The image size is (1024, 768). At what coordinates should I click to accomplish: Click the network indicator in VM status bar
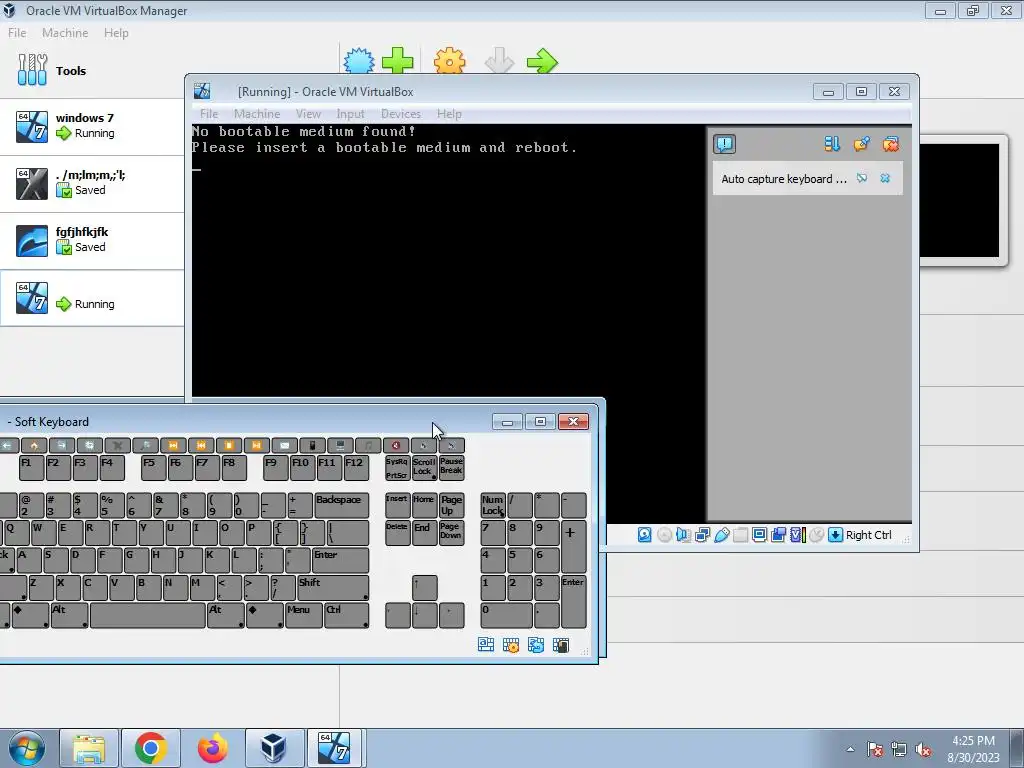coord(703,535)
